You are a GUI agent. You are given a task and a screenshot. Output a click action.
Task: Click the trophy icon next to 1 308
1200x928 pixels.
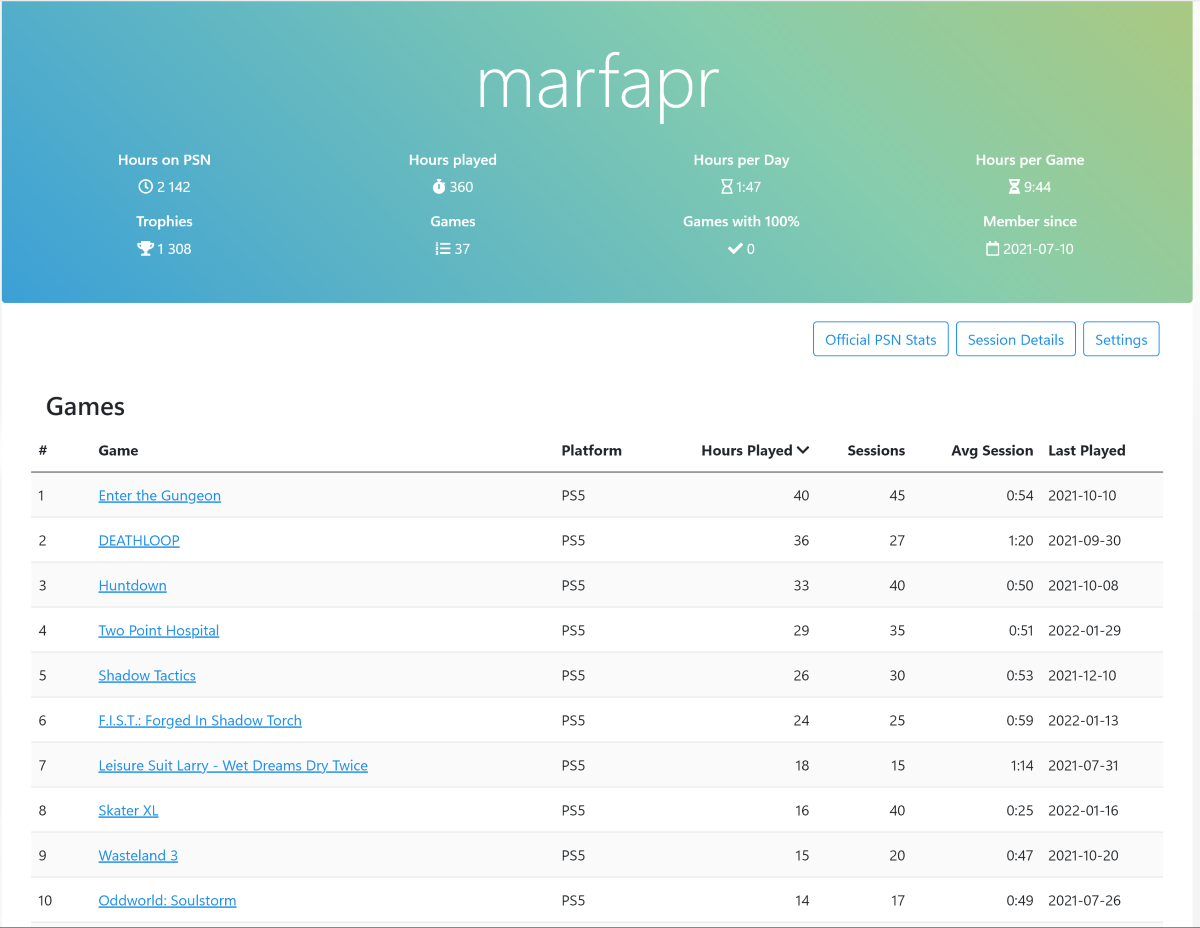coord(145,249)
